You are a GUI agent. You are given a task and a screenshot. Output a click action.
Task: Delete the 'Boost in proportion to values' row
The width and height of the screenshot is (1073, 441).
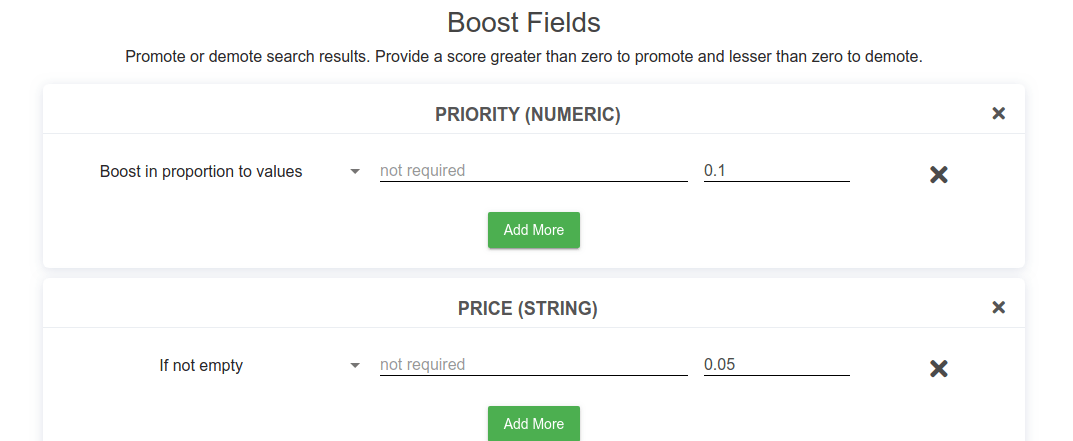[x=938, y=175]
